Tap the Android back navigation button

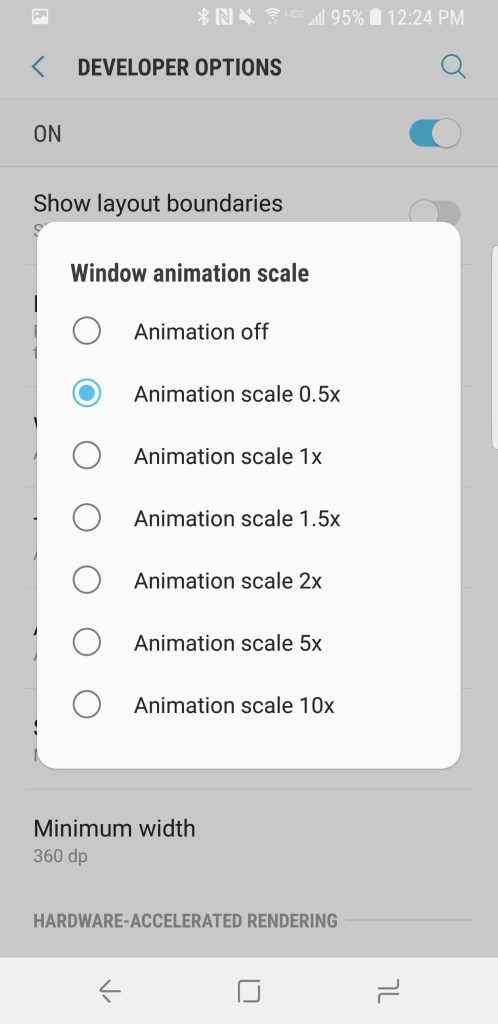[x=110, y=992]
